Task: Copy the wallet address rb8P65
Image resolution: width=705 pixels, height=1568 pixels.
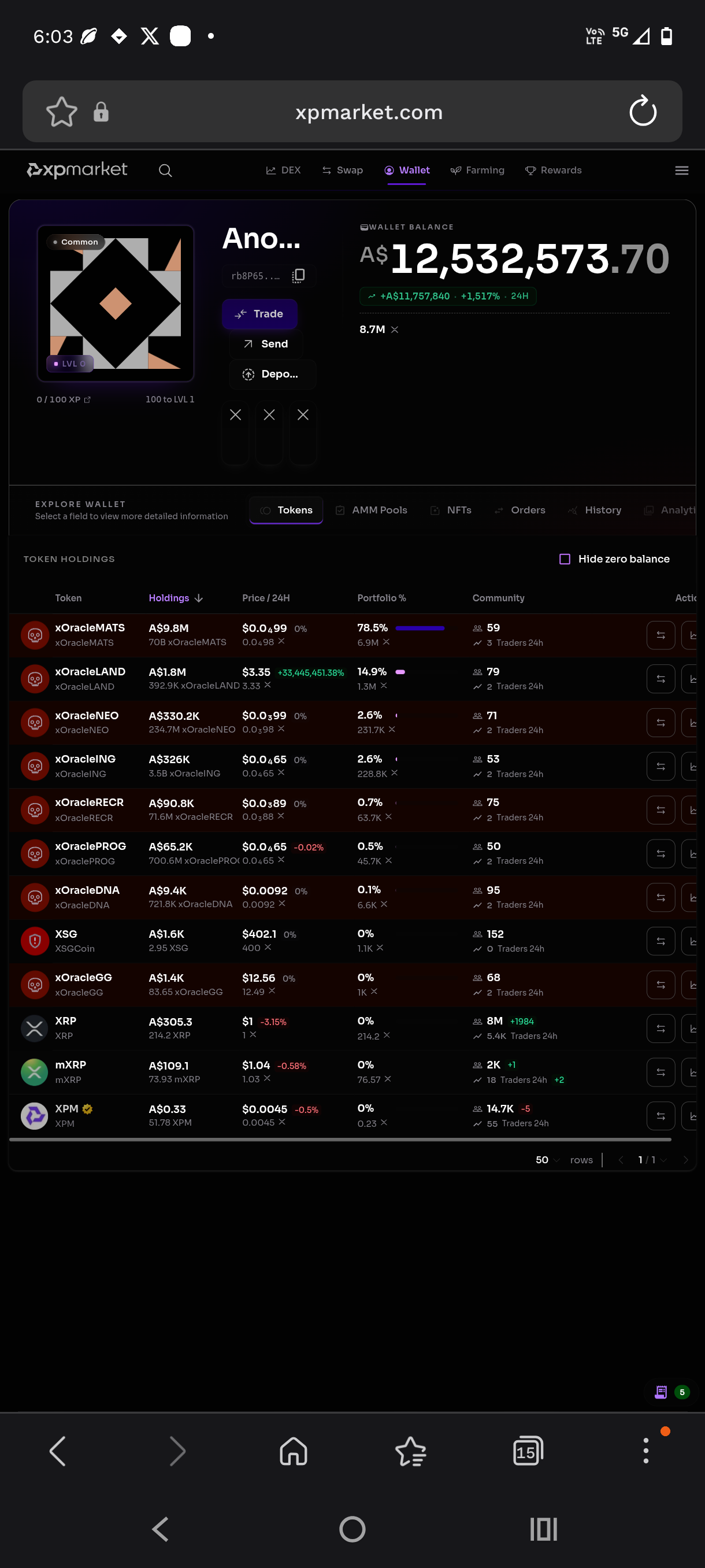Action: click(298, 276)
